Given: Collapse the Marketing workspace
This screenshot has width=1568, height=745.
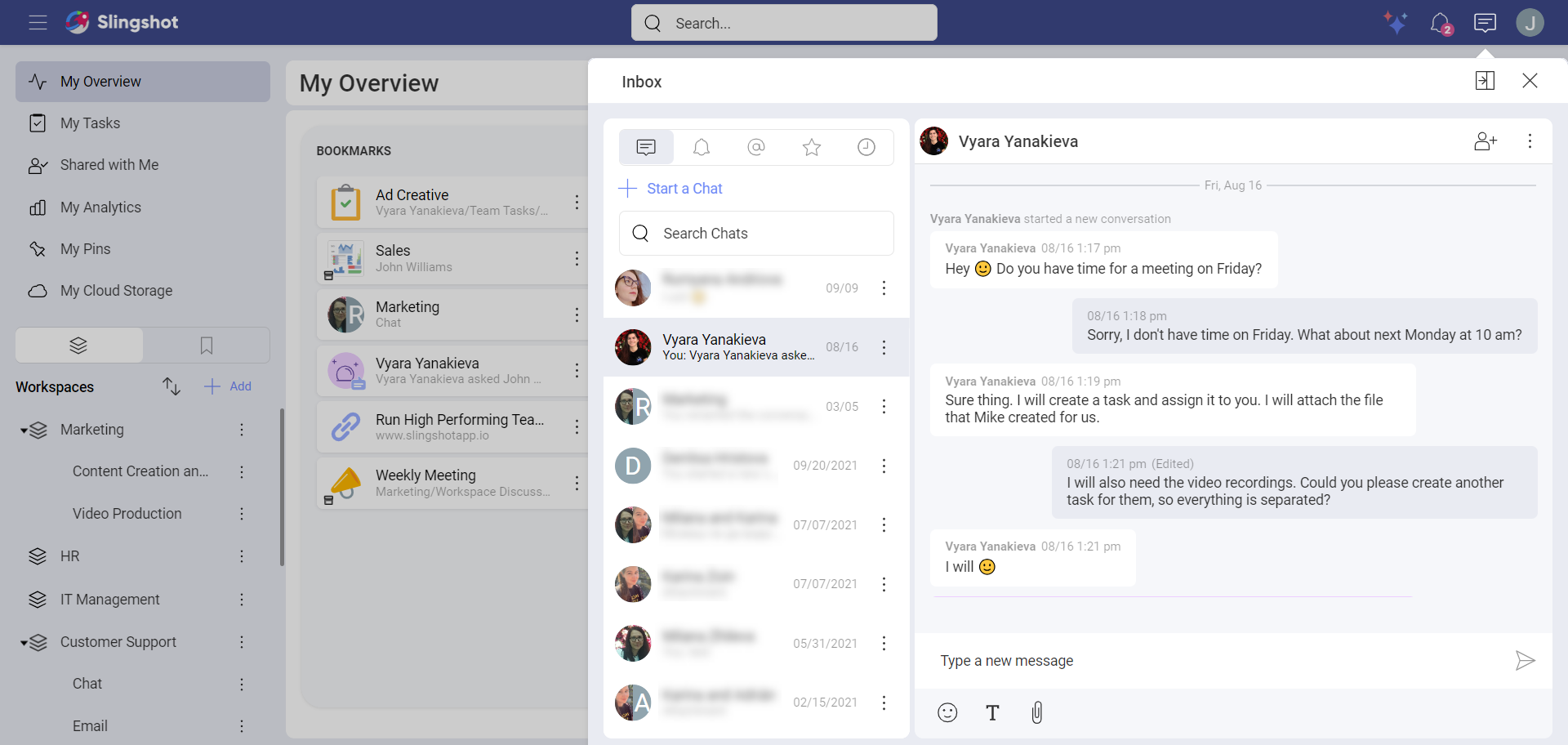Looking at the screenshot, I should pos(24,430).
